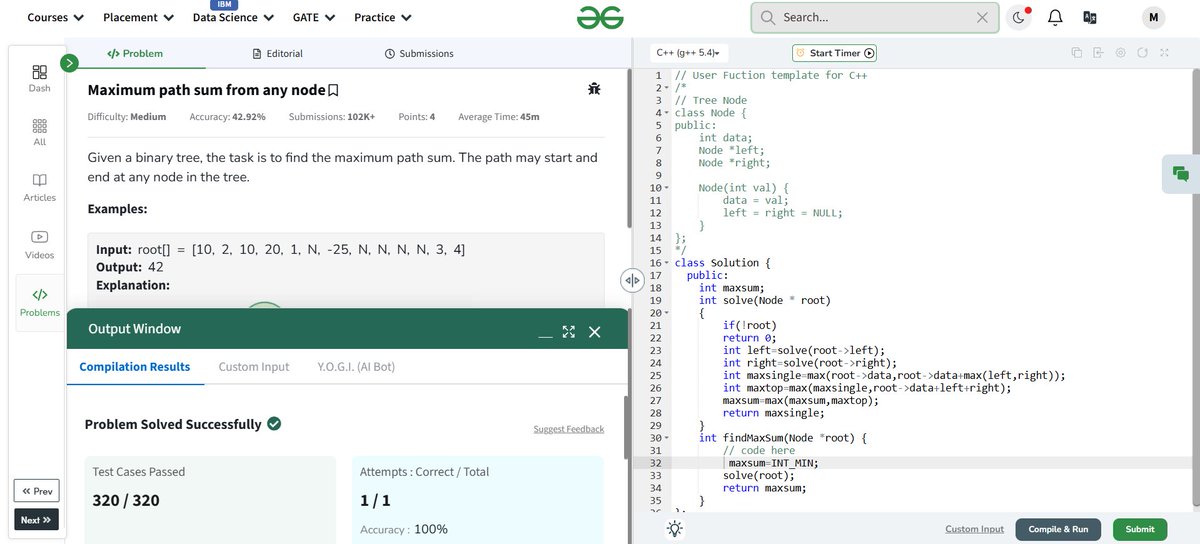Open notifications bell icon

pos(1054,17)
